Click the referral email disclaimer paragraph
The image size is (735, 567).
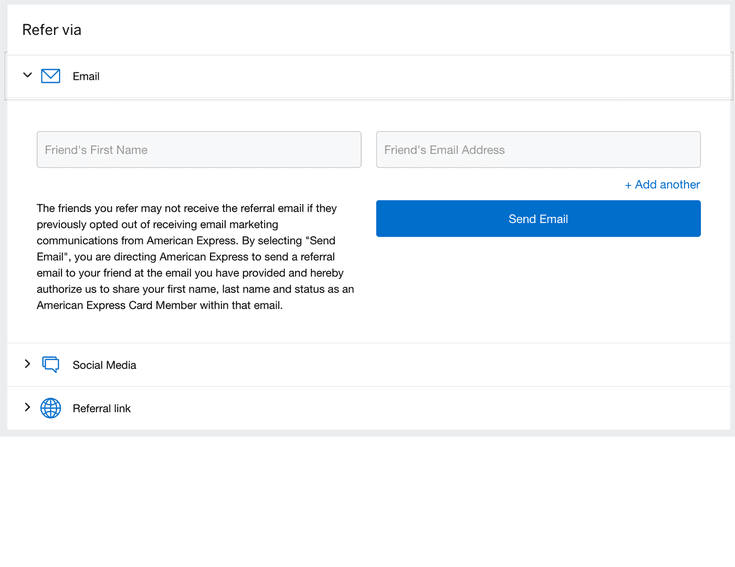[195, 257]
